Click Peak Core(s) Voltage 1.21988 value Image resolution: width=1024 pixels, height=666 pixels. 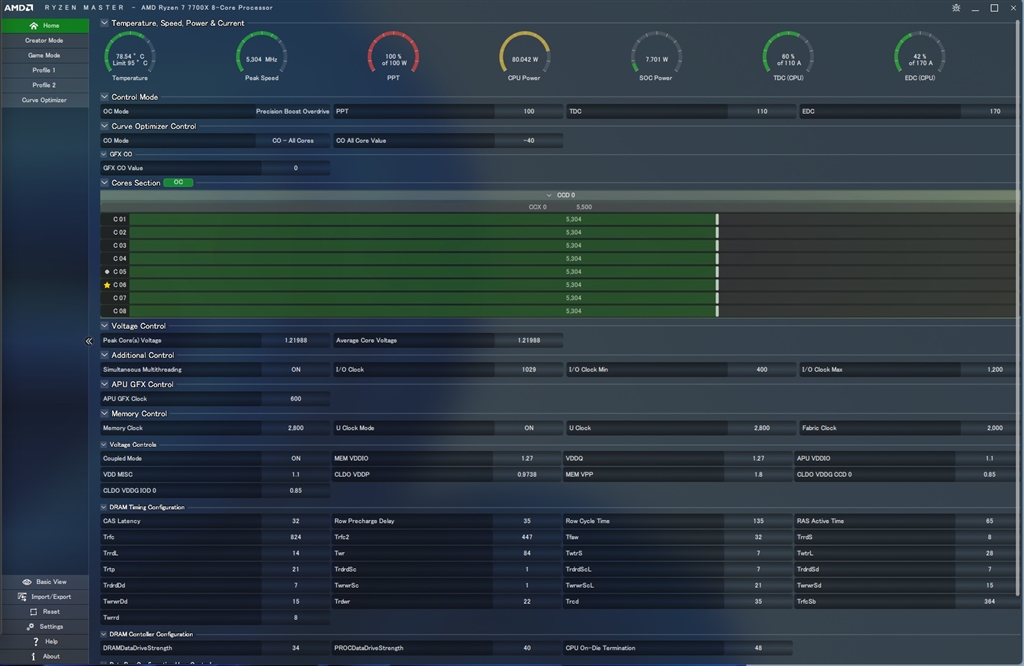(296, 340)
